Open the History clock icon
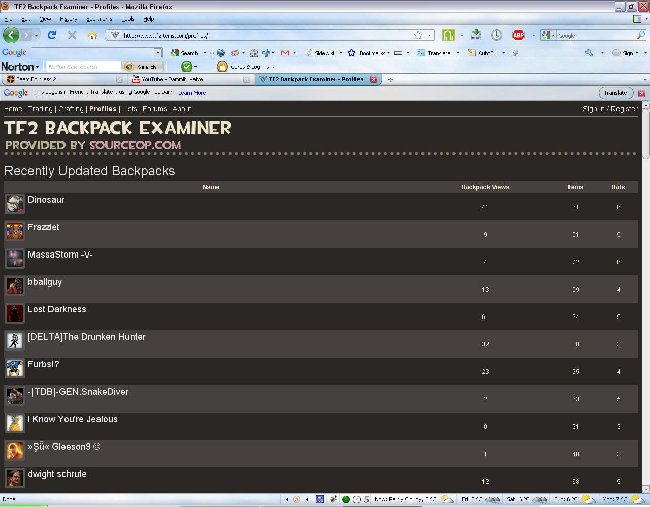The height and width of the screenshot is (507, 650). 496,35
